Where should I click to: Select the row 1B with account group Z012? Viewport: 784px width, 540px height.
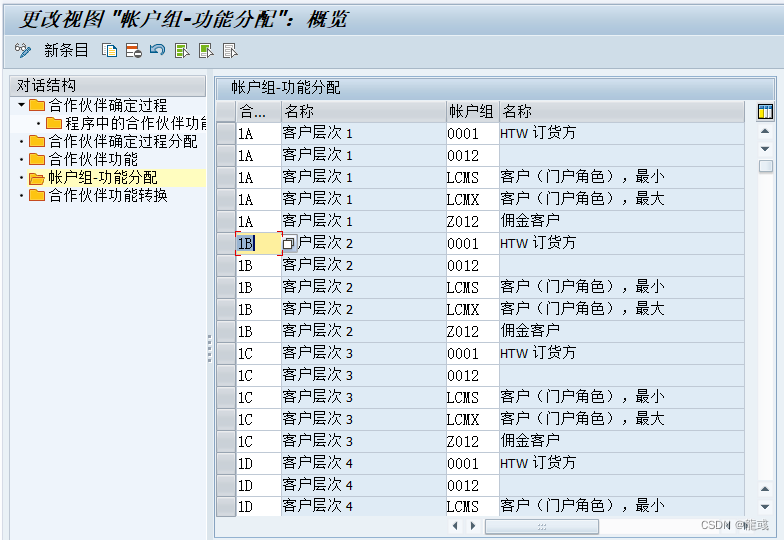pyautogui.click(x=226, y=332)
